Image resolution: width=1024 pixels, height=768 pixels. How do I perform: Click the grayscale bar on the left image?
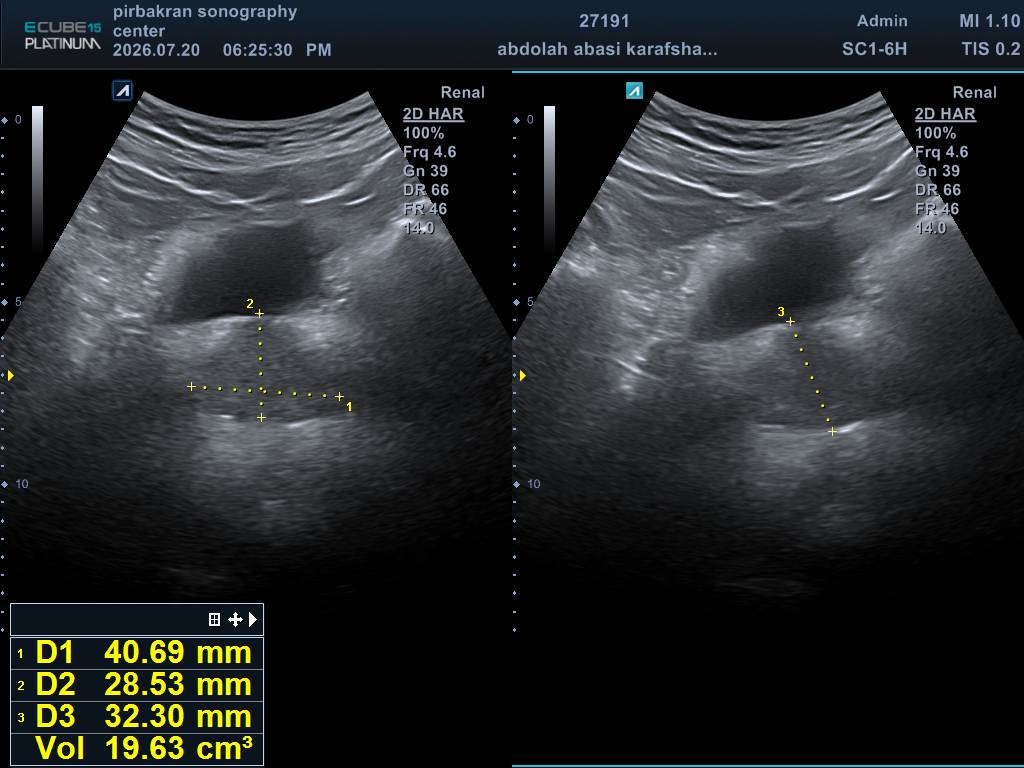[x=37, y=178]
